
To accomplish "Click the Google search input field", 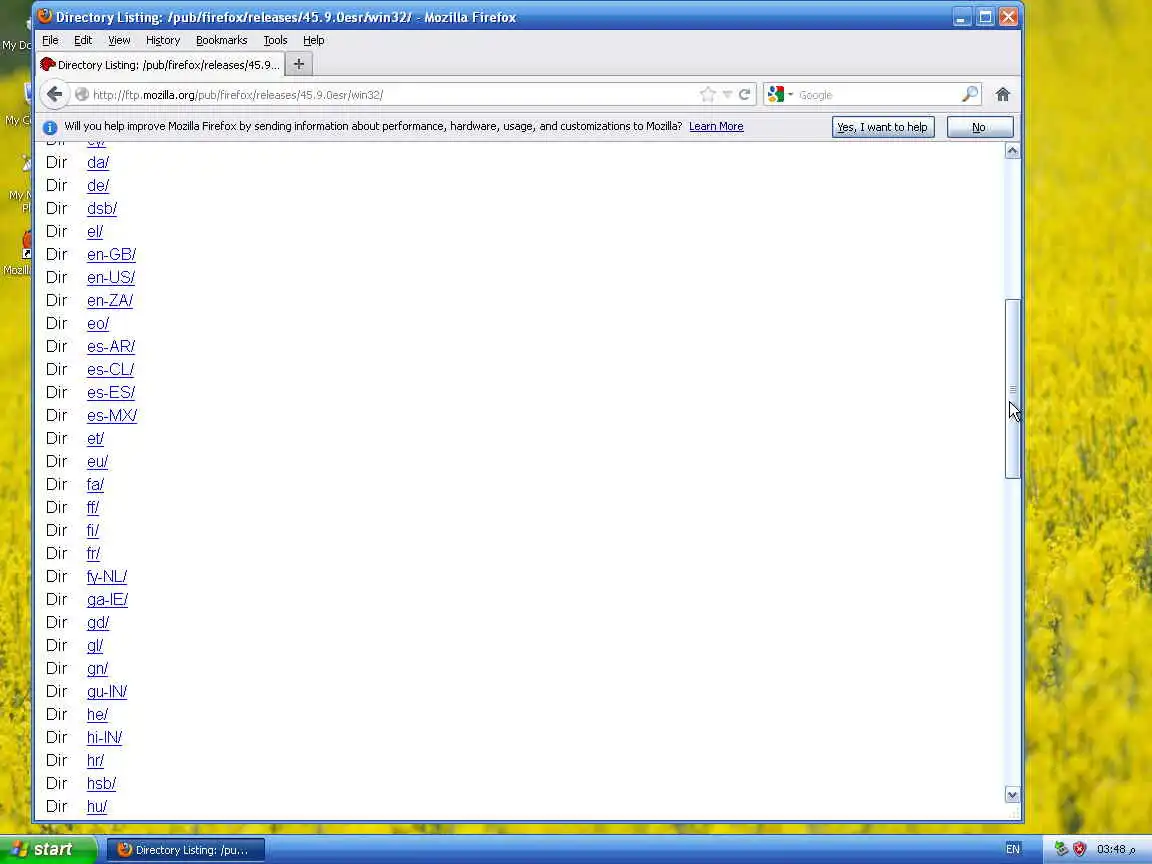I will (x=878, y=95).
